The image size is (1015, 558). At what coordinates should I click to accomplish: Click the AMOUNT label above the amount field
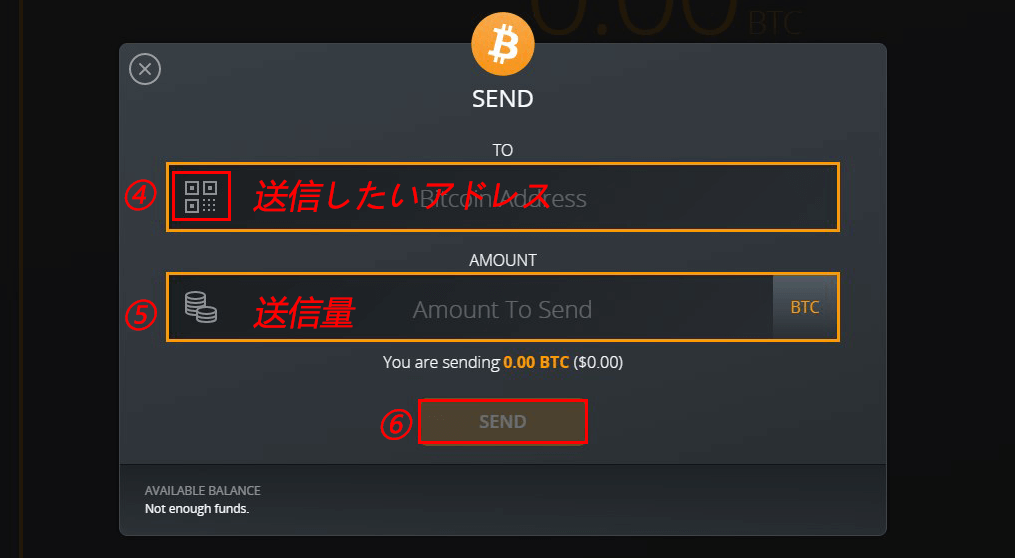(x=503, y=260)
